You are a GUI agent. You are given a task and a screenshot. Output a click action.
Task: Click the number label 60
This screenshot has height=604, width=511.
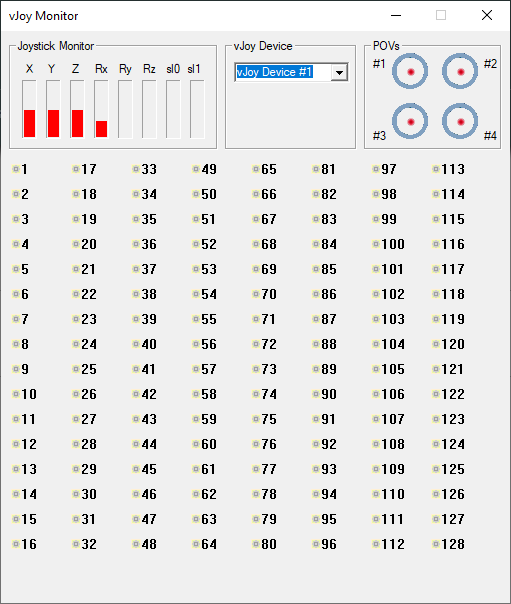click(209, 444)
